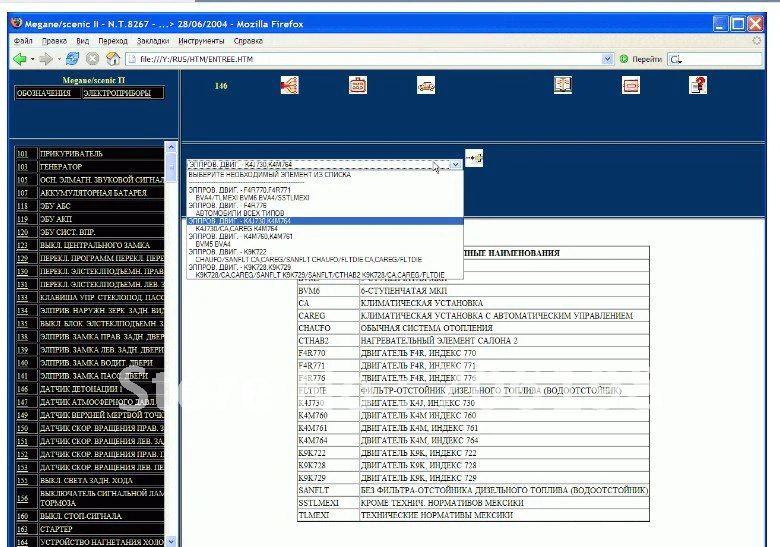This screenshot has width=780, height=547.
Task: Click the component box diagram icon
Action: point(631,85)
